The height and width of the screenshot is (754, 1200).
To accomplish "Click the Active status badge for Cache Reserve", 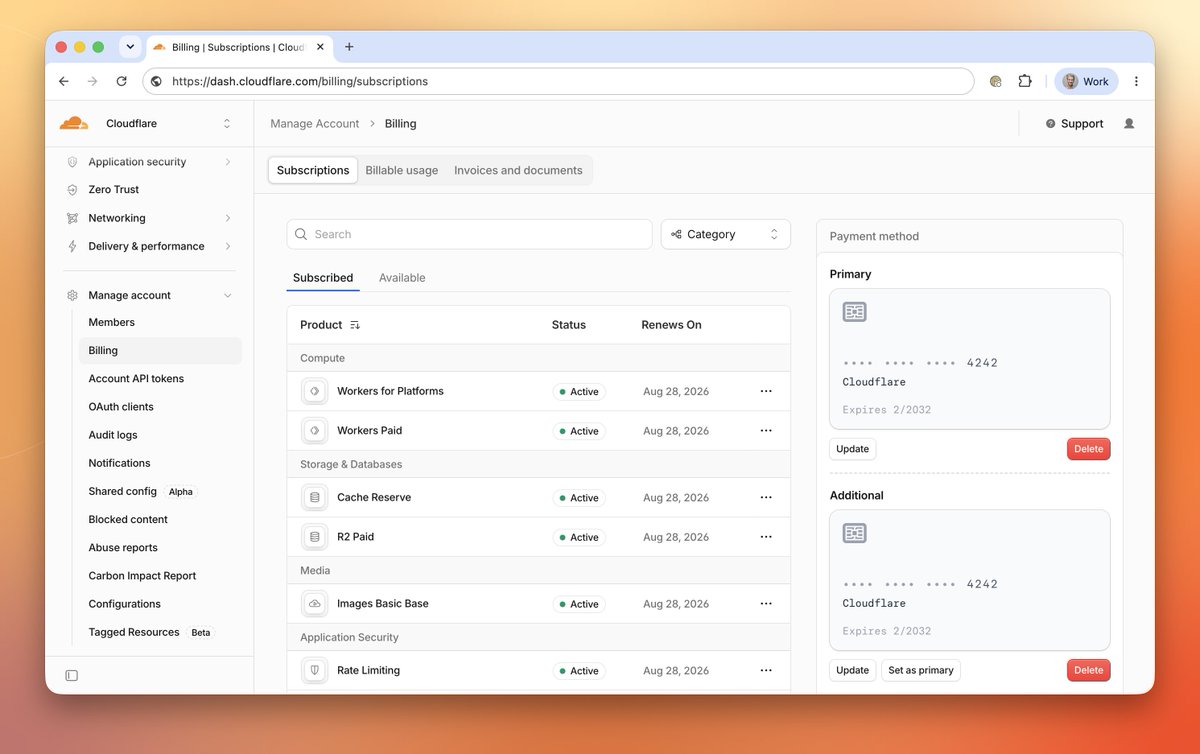I will [x=579, y=498].
